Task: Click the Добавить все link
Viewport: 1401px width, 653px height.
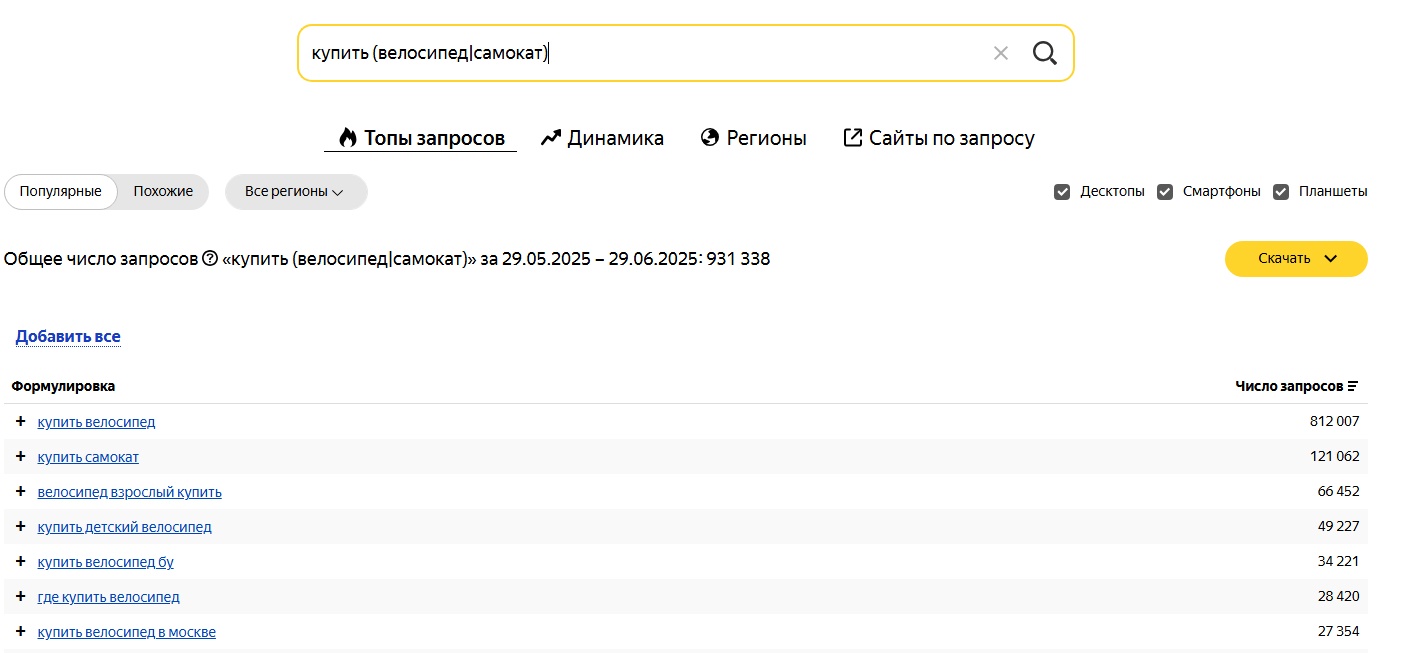Action: point(67,336)
